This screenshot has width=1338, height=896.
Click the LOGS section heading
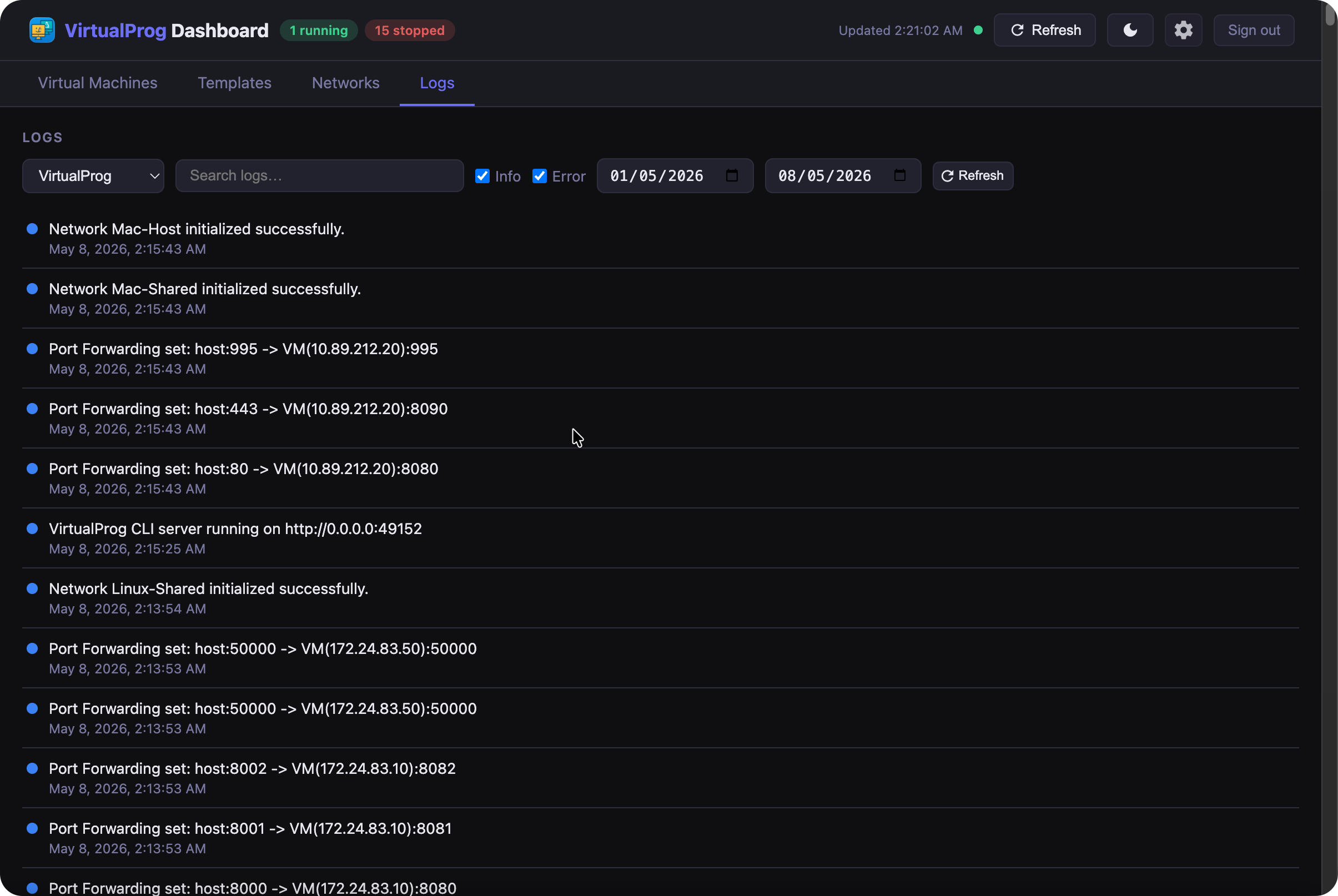[42, 138]
